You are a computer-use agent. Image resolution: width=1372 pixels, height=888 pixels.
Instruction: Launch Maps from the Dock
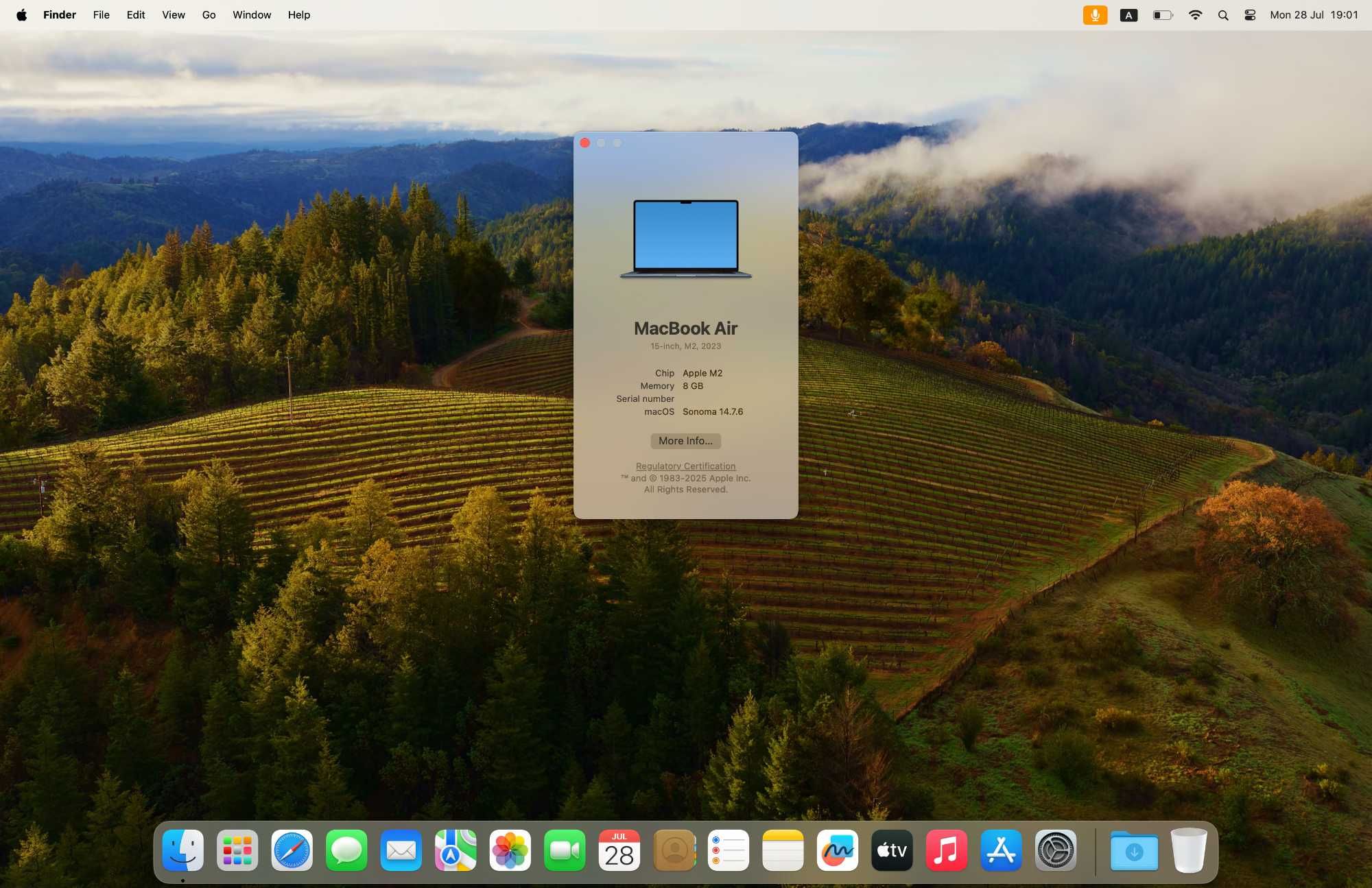[x=456, y=850]
